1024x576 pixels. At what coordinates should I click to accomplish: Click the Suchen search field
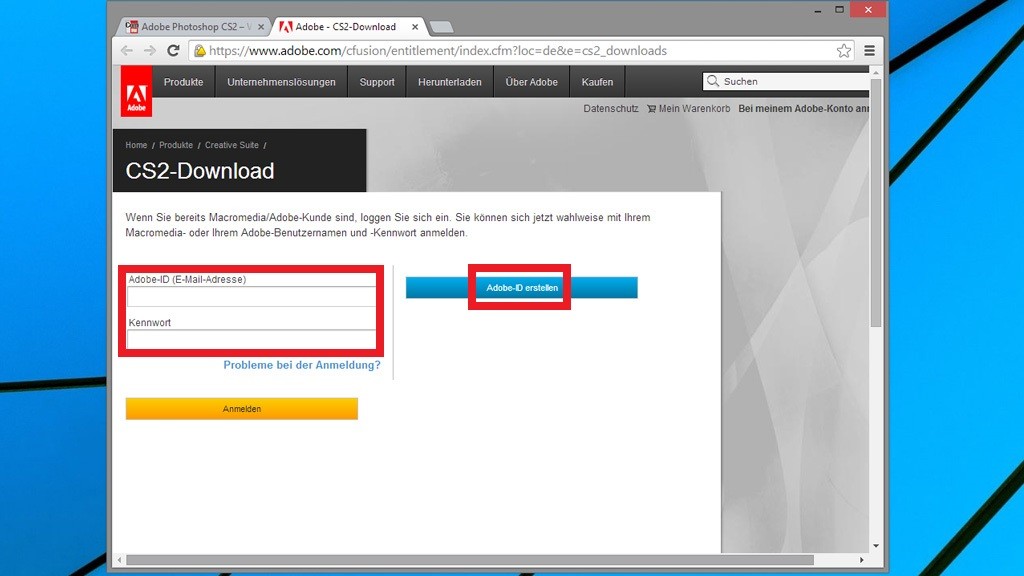786,81
